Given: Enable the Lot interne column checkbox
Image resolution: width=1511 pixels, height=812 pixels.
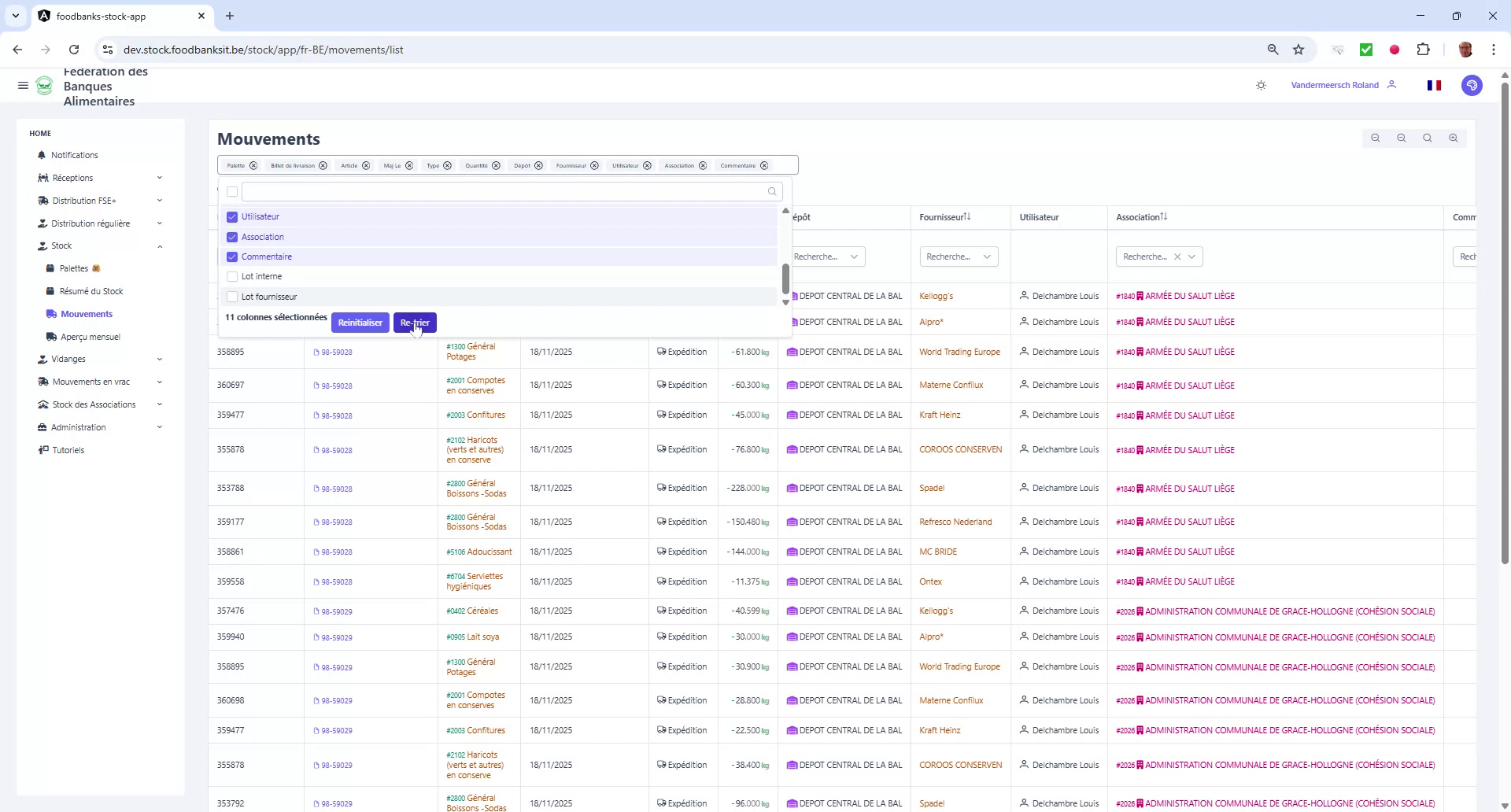Looking at the screenshot, I should point(231,276).
